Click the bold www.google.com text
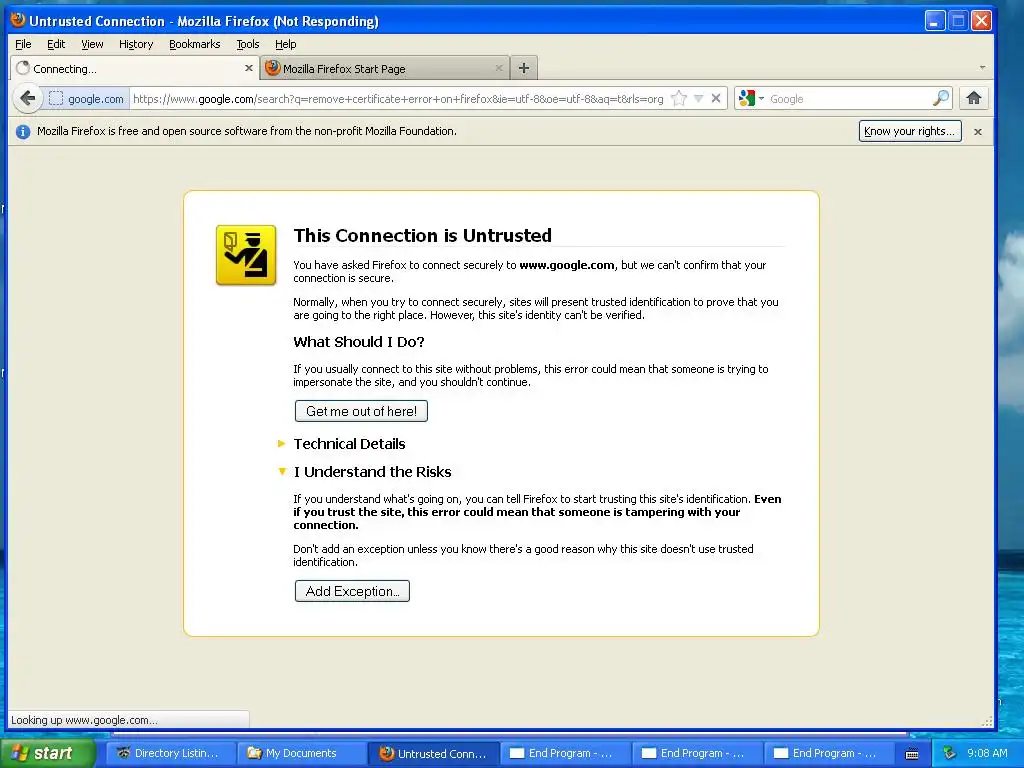The height and width of the screenshot is (768, 1024). [x=567, y=265]
